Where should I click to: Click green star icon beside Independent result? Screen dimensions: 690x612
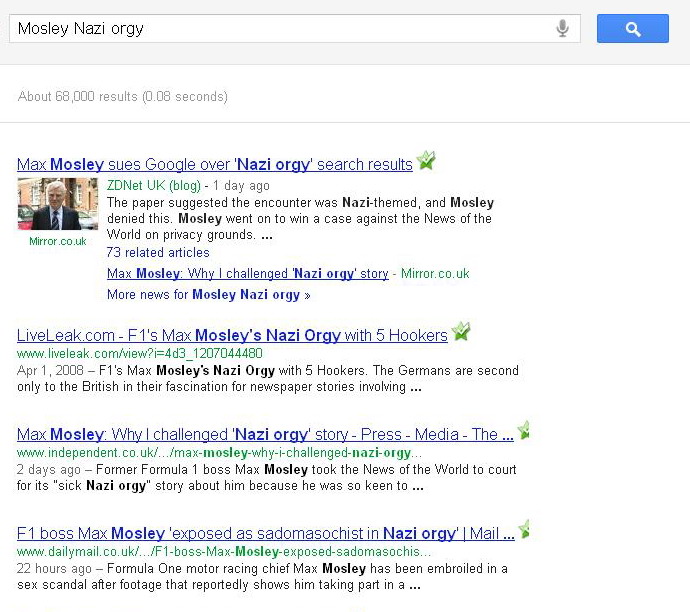tap(523, 430)
